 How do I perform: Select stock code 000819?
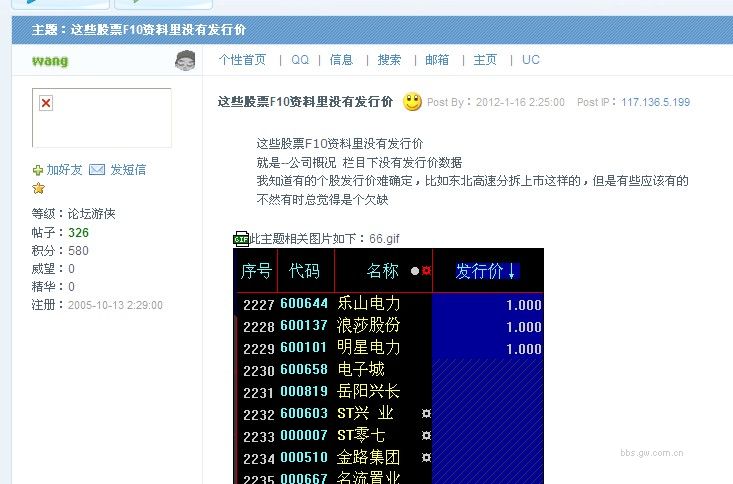point(304,391)
